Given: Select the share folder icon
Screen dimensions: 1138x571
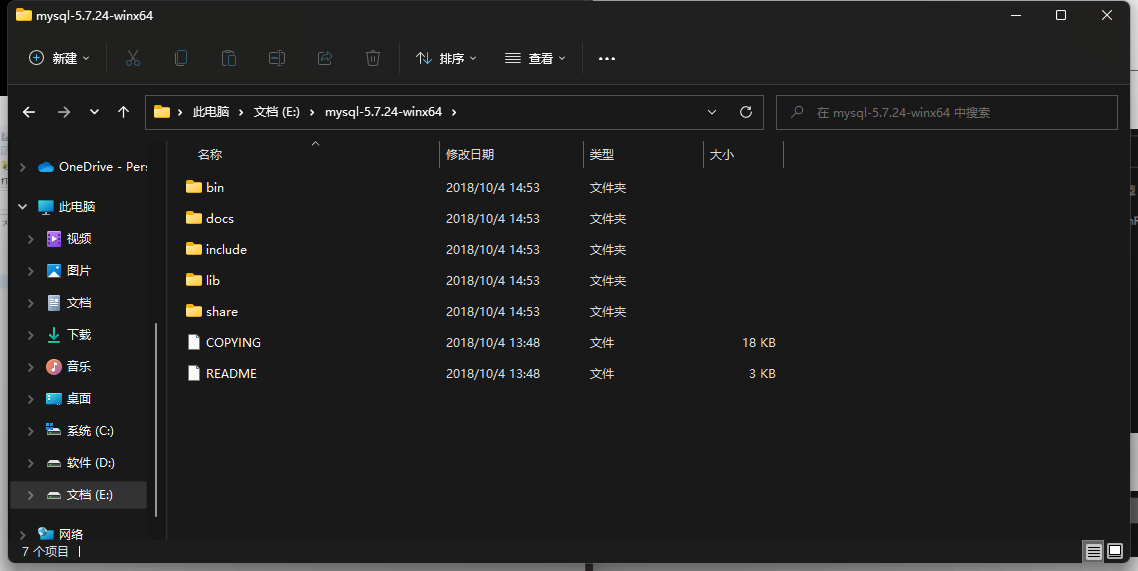Looking at the screenshot, I should point(194,311).
